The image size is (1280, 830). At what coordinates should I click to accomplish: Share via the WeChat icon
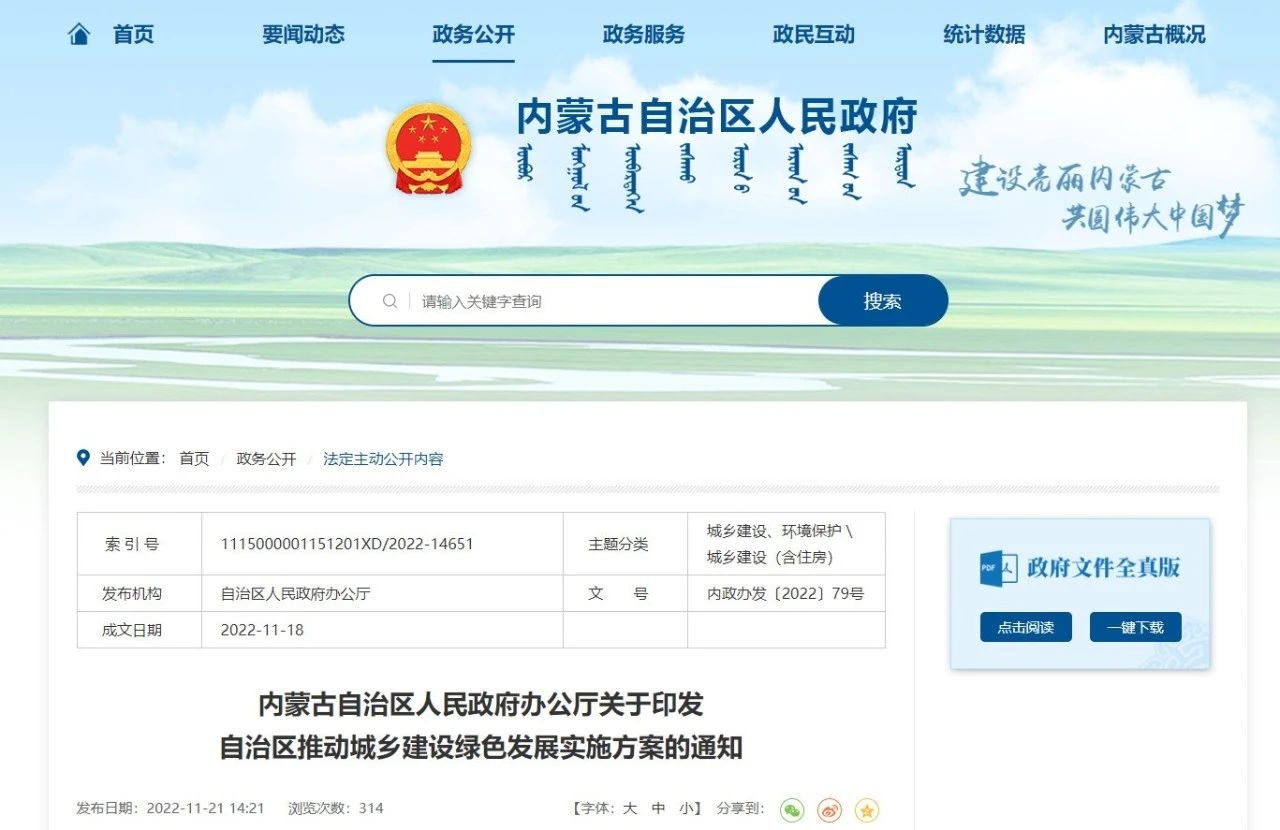[x=792, y=810]
